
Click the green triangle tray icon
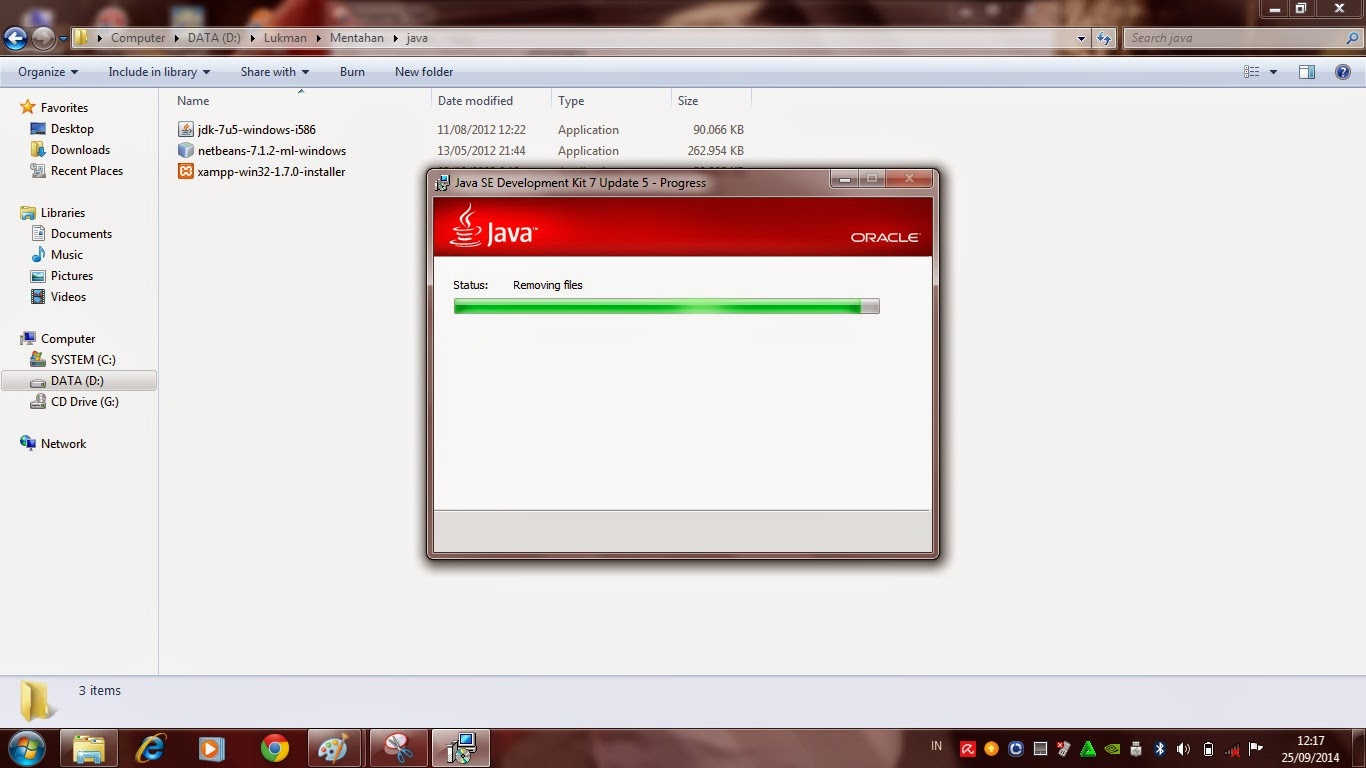[1088, 749]
